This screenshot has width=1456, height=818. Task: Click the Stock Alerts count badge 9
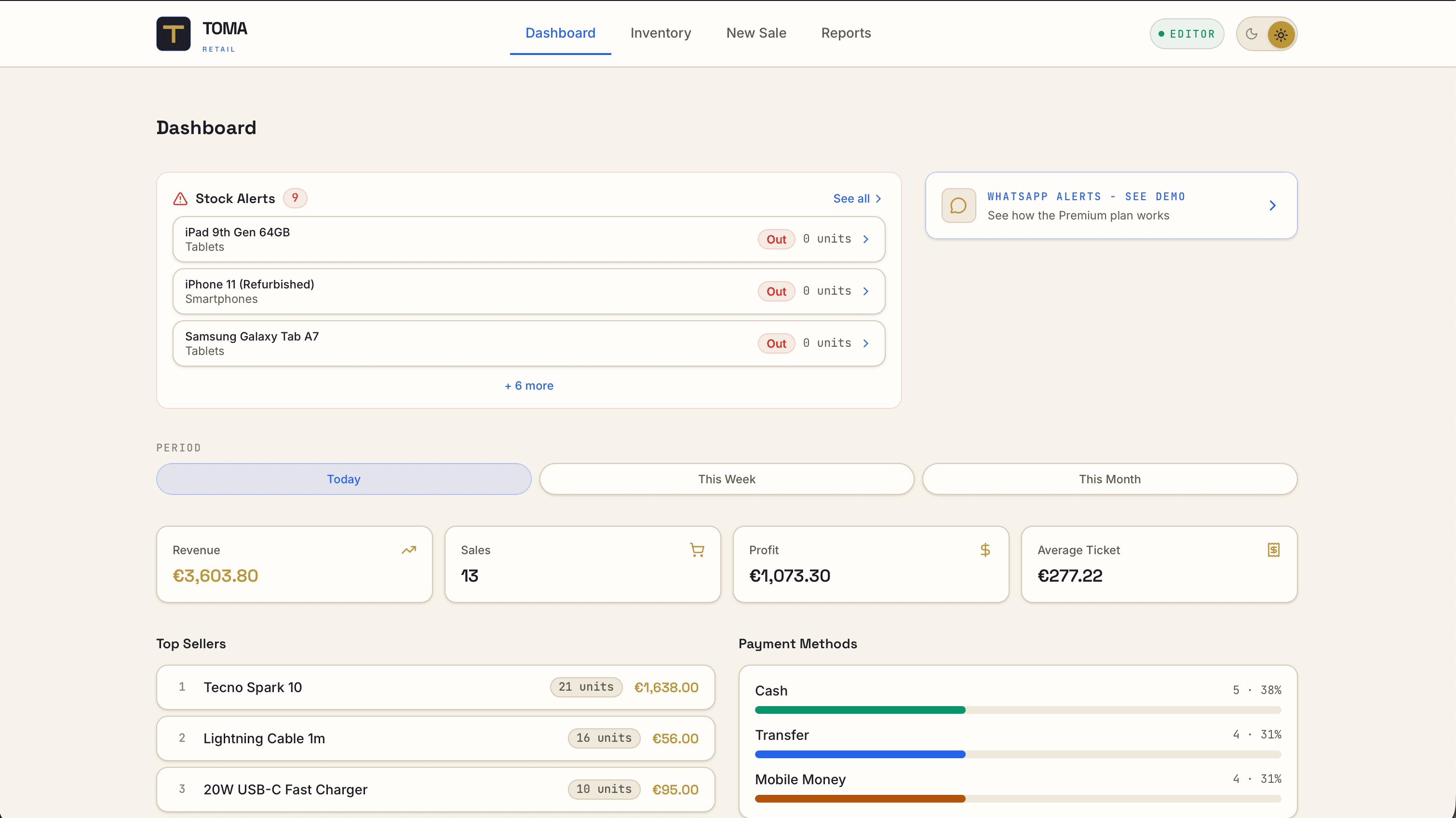click(295, 198)
